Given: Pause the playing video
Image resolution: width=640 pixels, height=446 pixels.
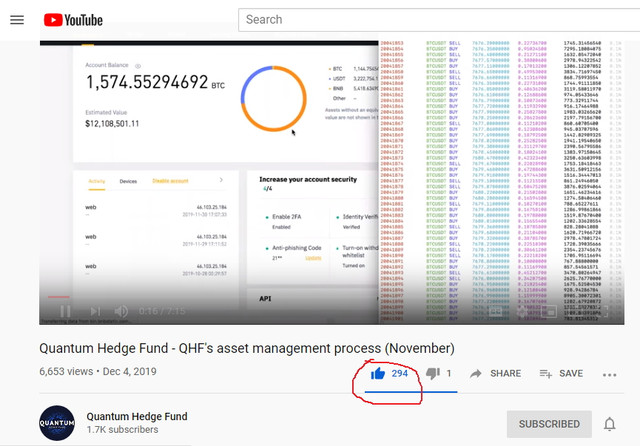Looking at the screenshot, I should pyautogui.click(x=65, y=311).
